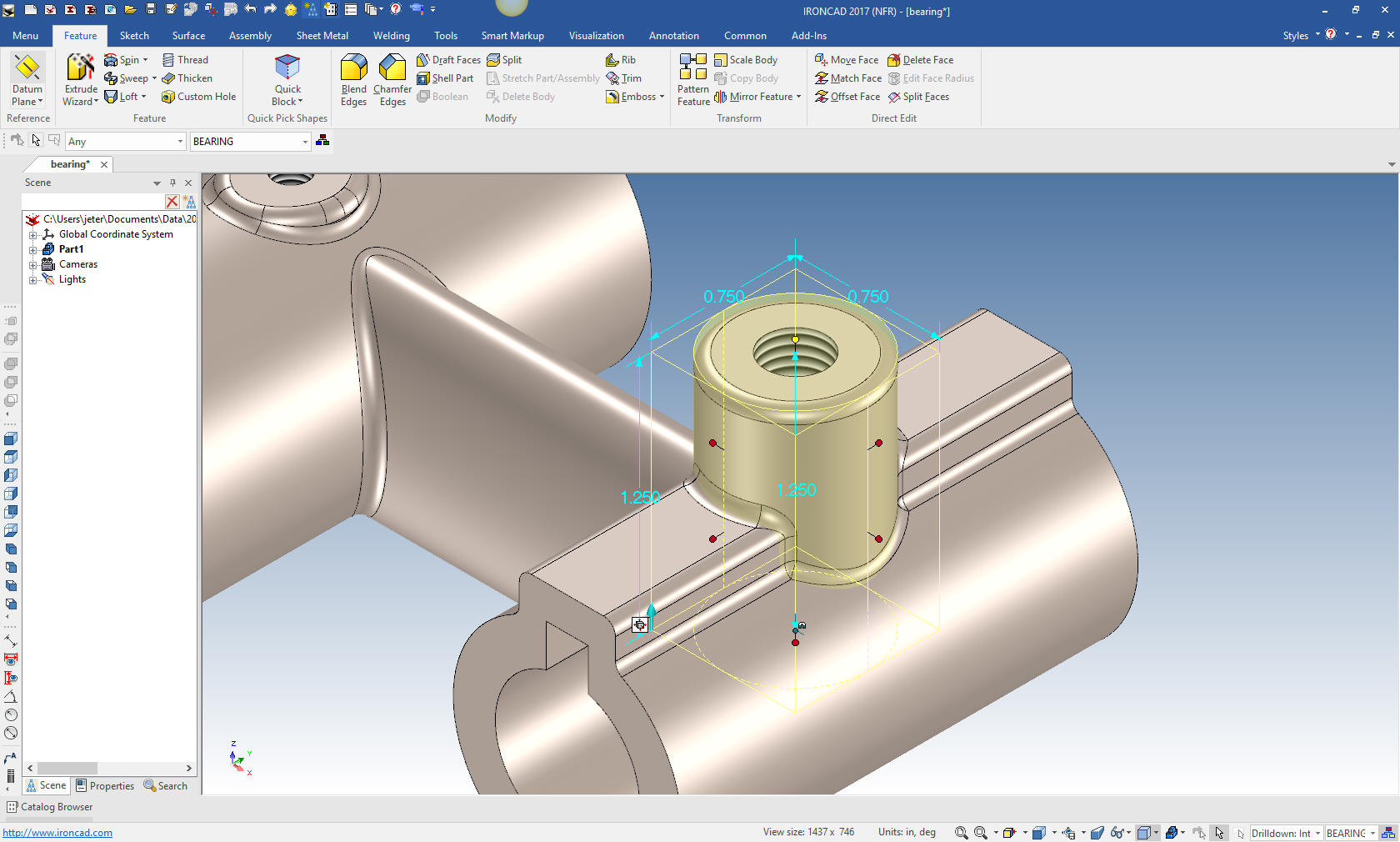Screen dimensions: 1400x842
Task: Select the Spin feature tool
Action: pos(126,60)
